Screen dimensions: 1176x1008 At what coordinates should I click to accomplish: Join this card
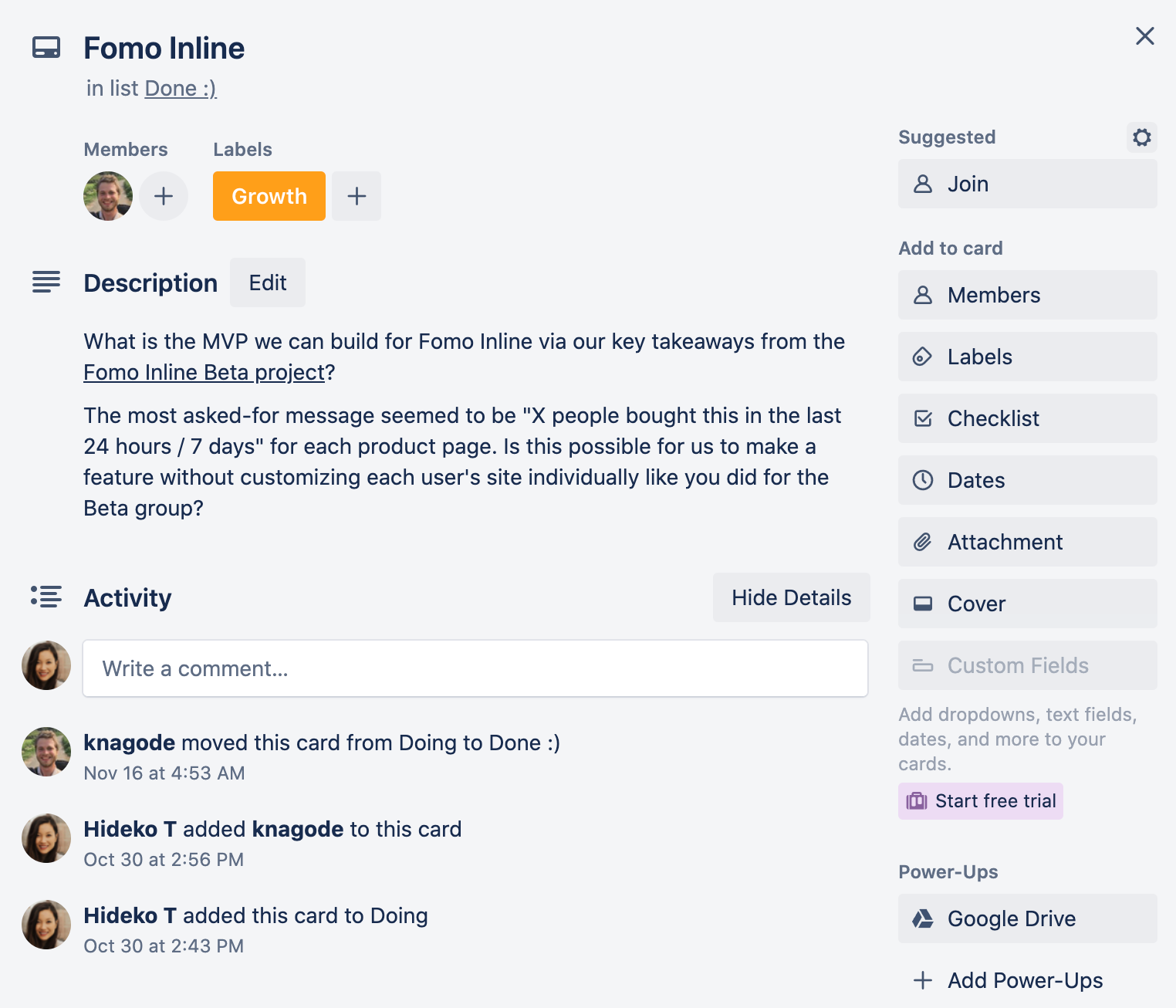click(x=1028, y=184)
